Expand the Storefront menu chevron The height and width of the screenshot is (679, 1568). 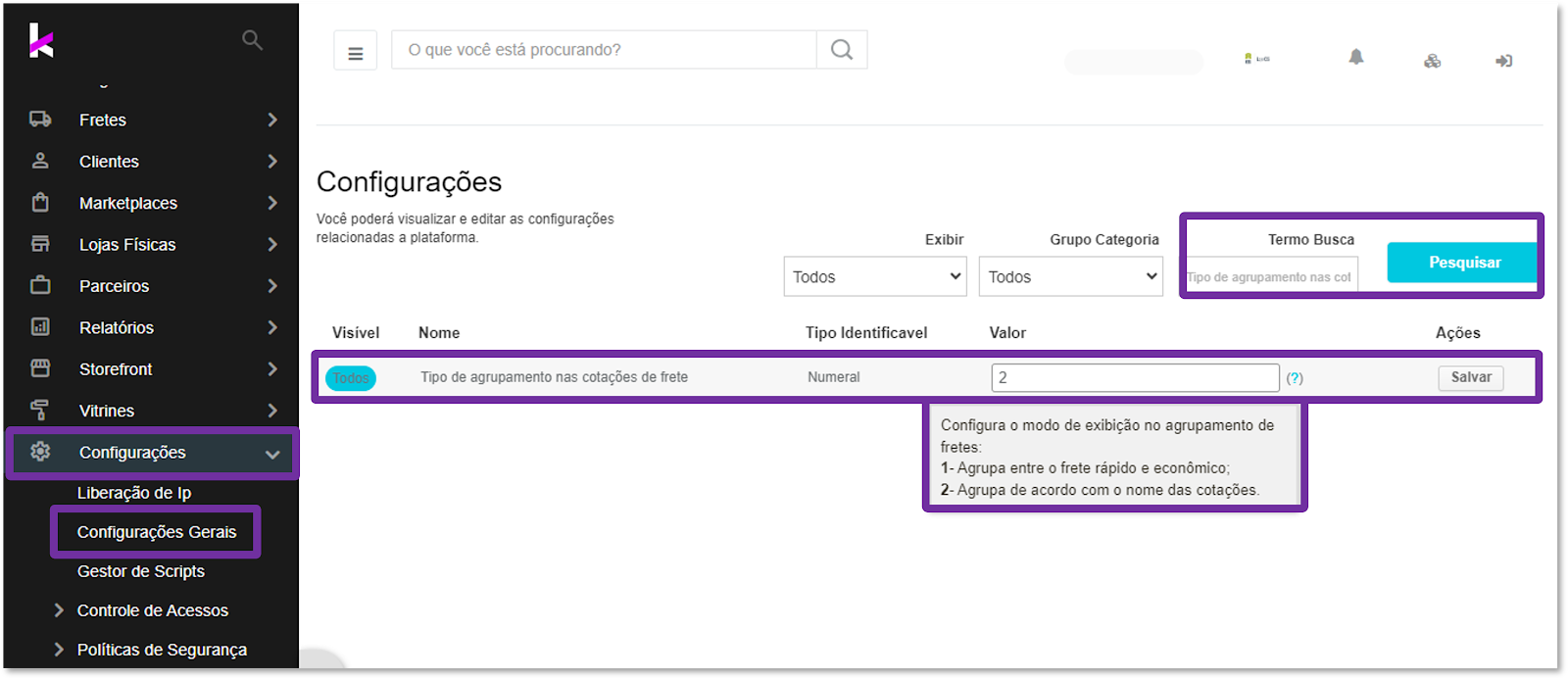(x=272, y=368)
